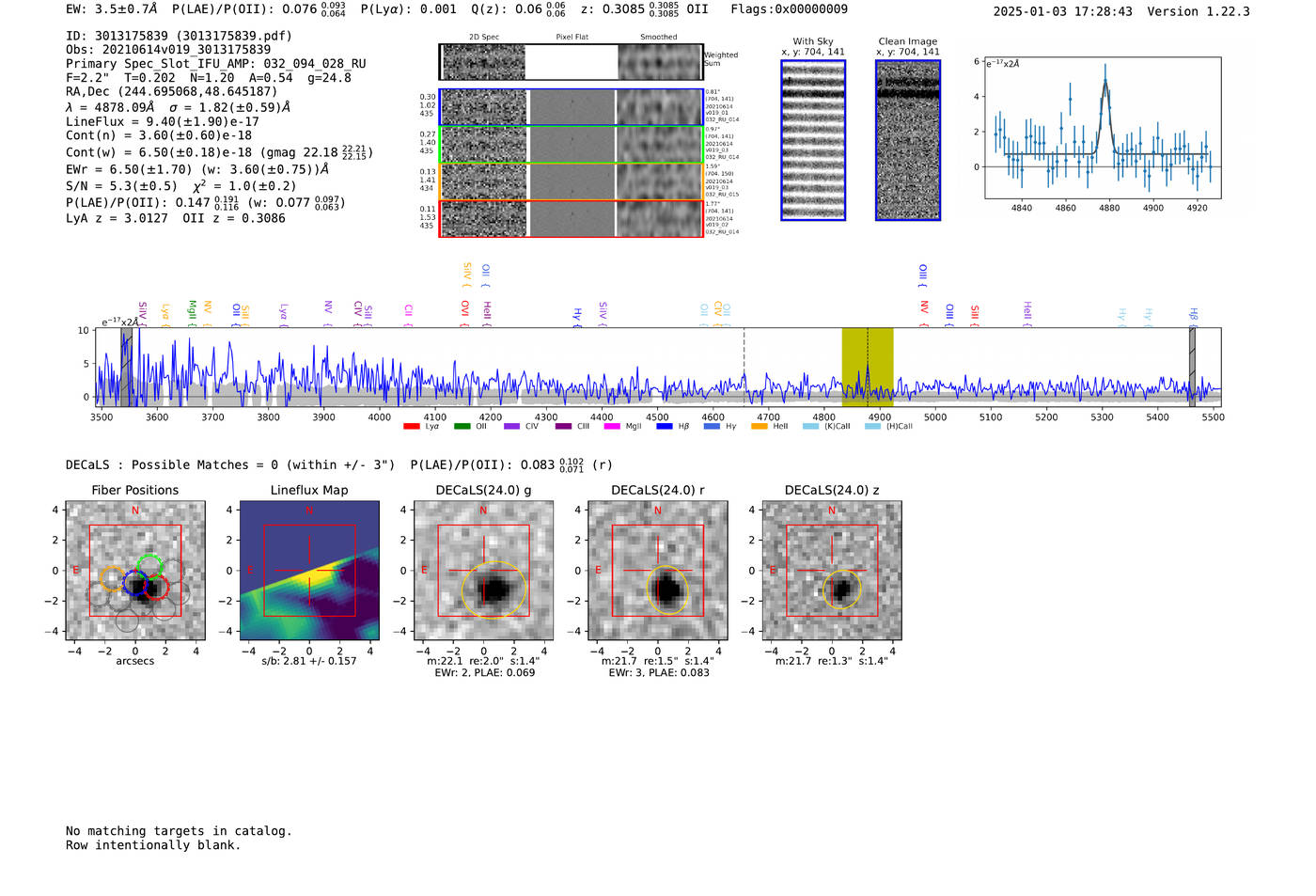Screen dimensions: 1316x896
Task: Click the (K)CaII legend swatch
Action: 810,427
